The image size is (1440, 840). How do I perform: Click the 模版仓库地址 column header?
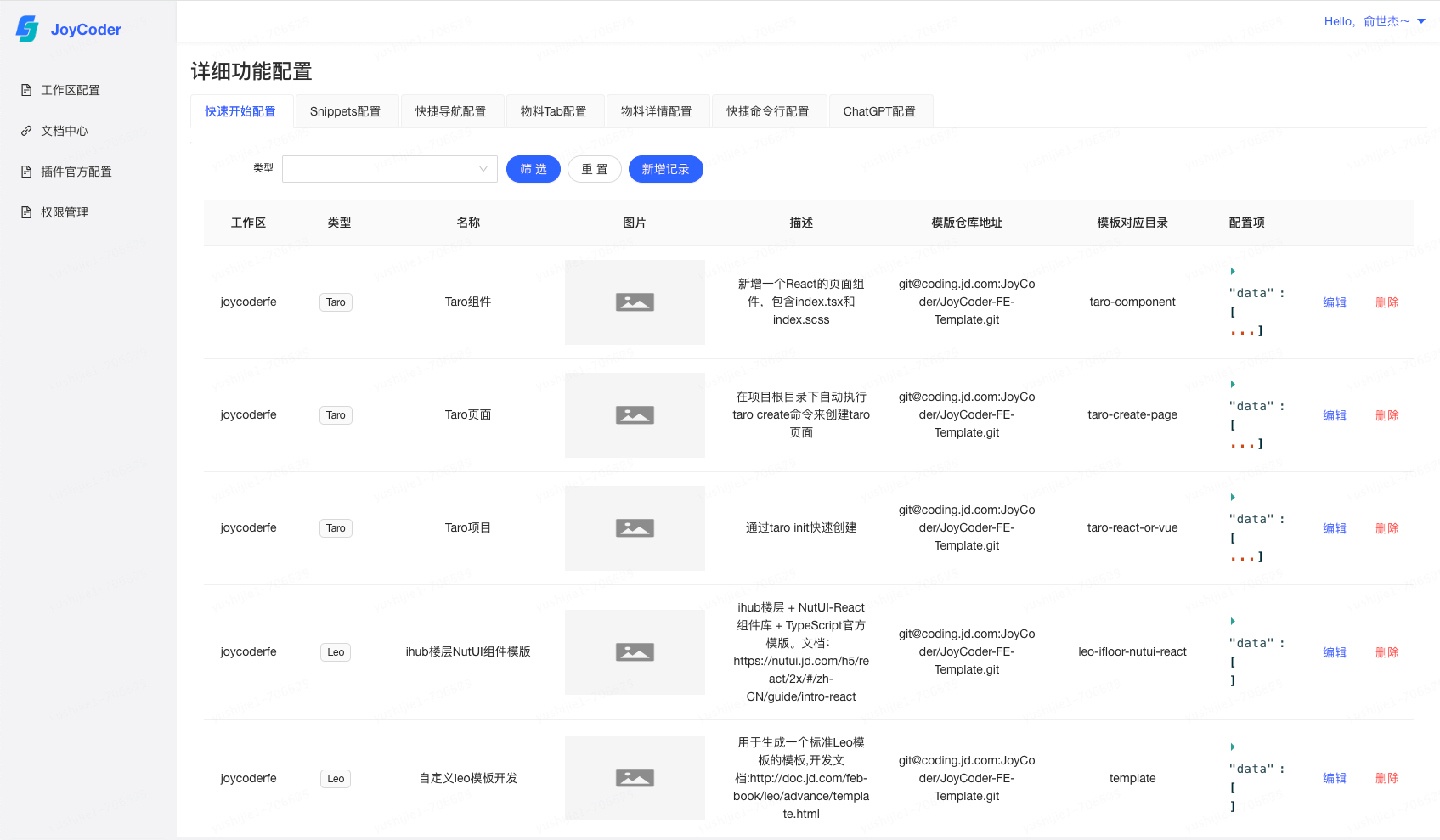pyautogui.click(x=967, y=223)
